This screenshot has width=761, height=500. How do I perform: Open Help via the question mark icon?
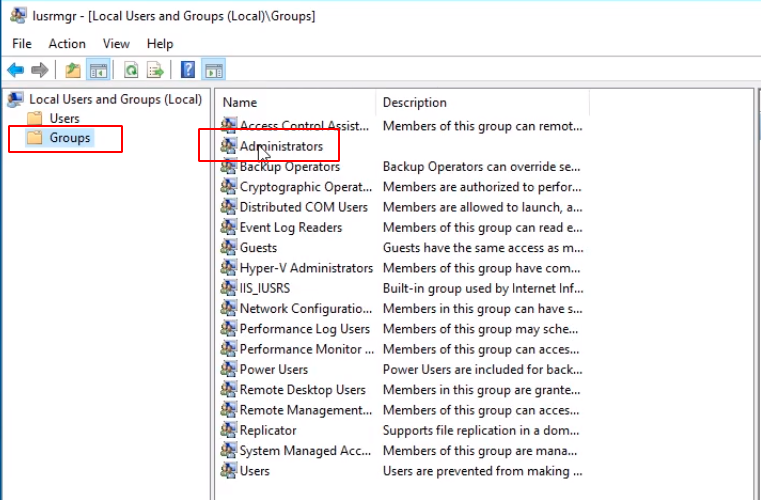click(x=188, y=70)
